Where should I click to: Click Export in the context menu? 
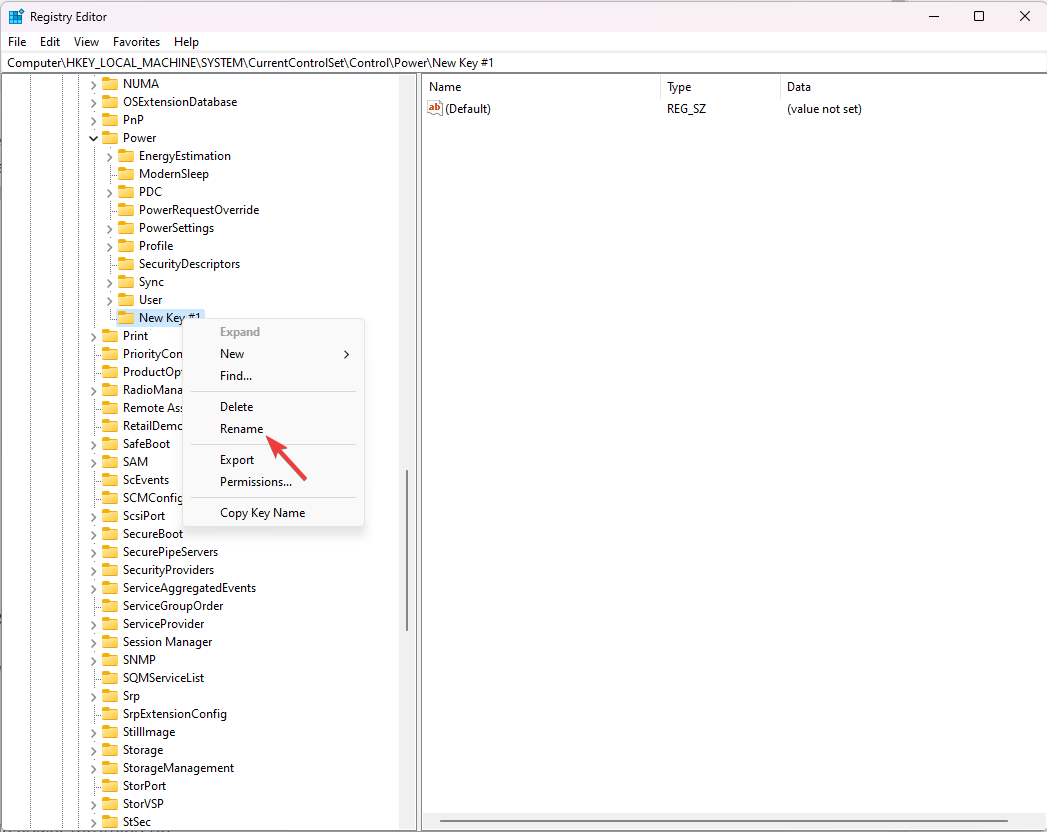(x=237, y=460)
